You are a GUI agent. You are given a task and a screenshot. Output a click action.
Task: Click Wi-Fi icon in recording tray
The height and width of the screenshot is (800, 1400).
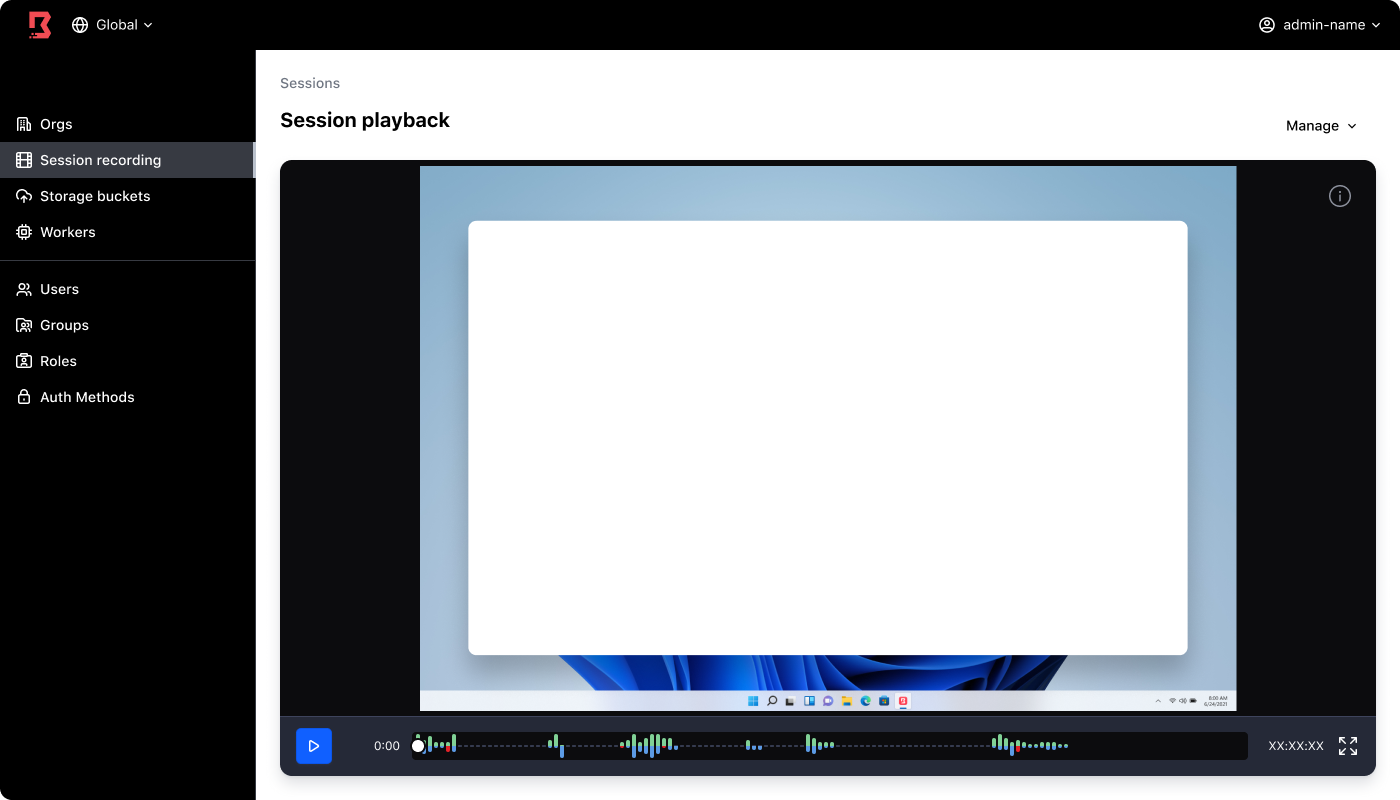click(1172, 701)
